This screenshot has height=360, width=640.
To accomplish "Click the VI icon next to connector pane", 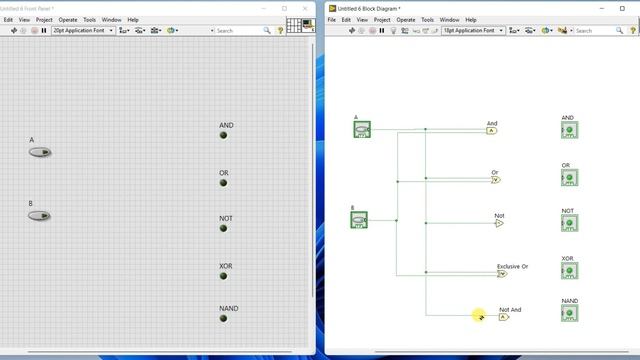I will click(x=308, y=25).
